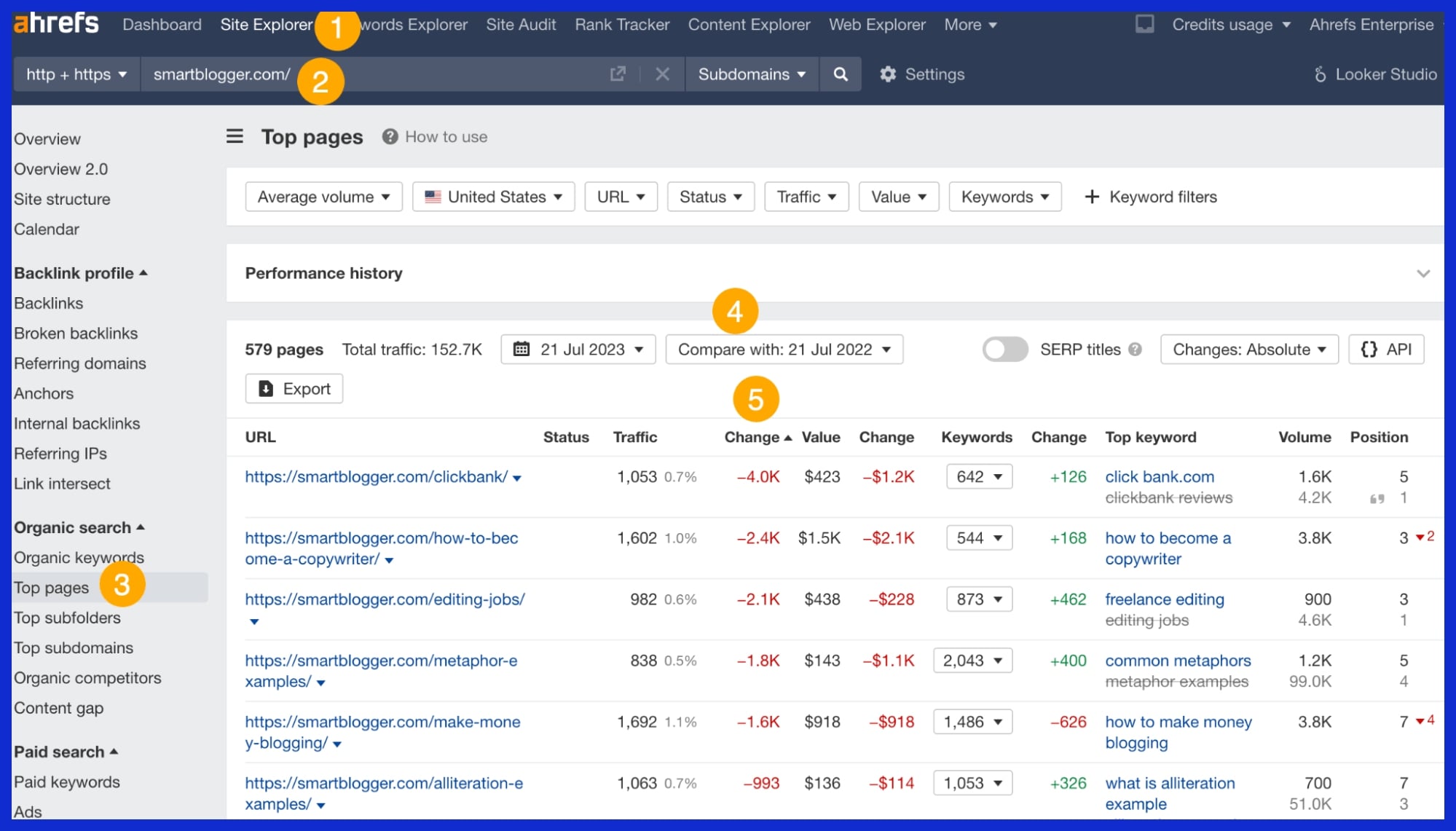Clear the smartblogger.com search field
Screen dimensions: 1456x831
pos(662,74)
